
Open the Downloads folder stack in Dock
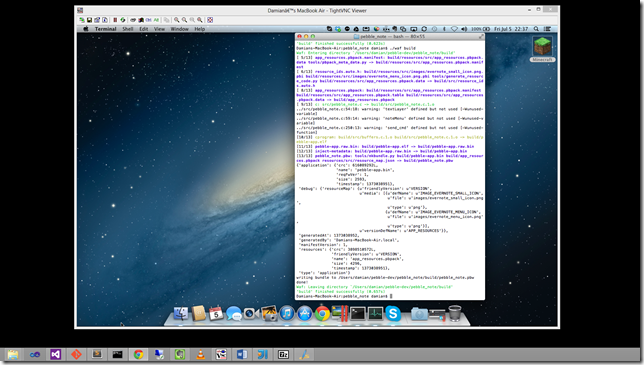(419, 314)
